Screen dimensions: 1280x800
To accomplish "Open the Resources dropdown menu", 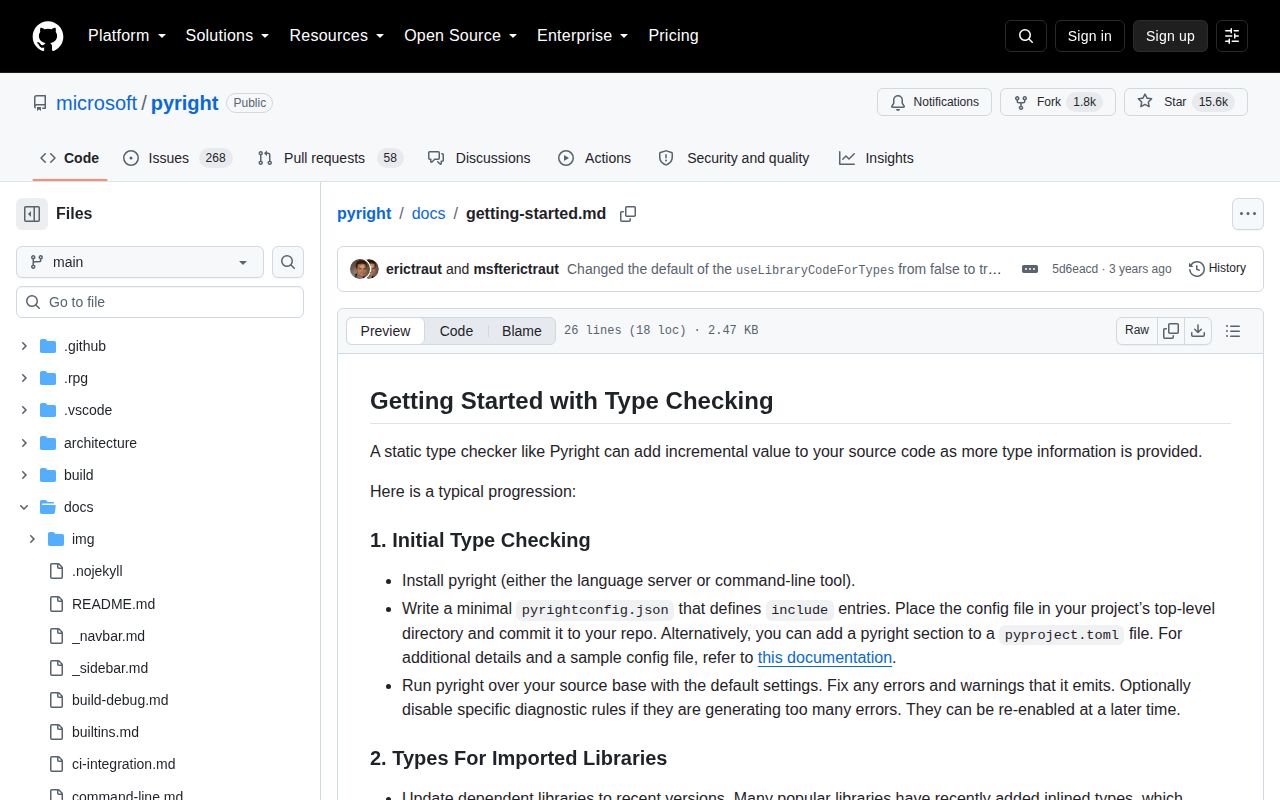I will (x=336, y=36).
